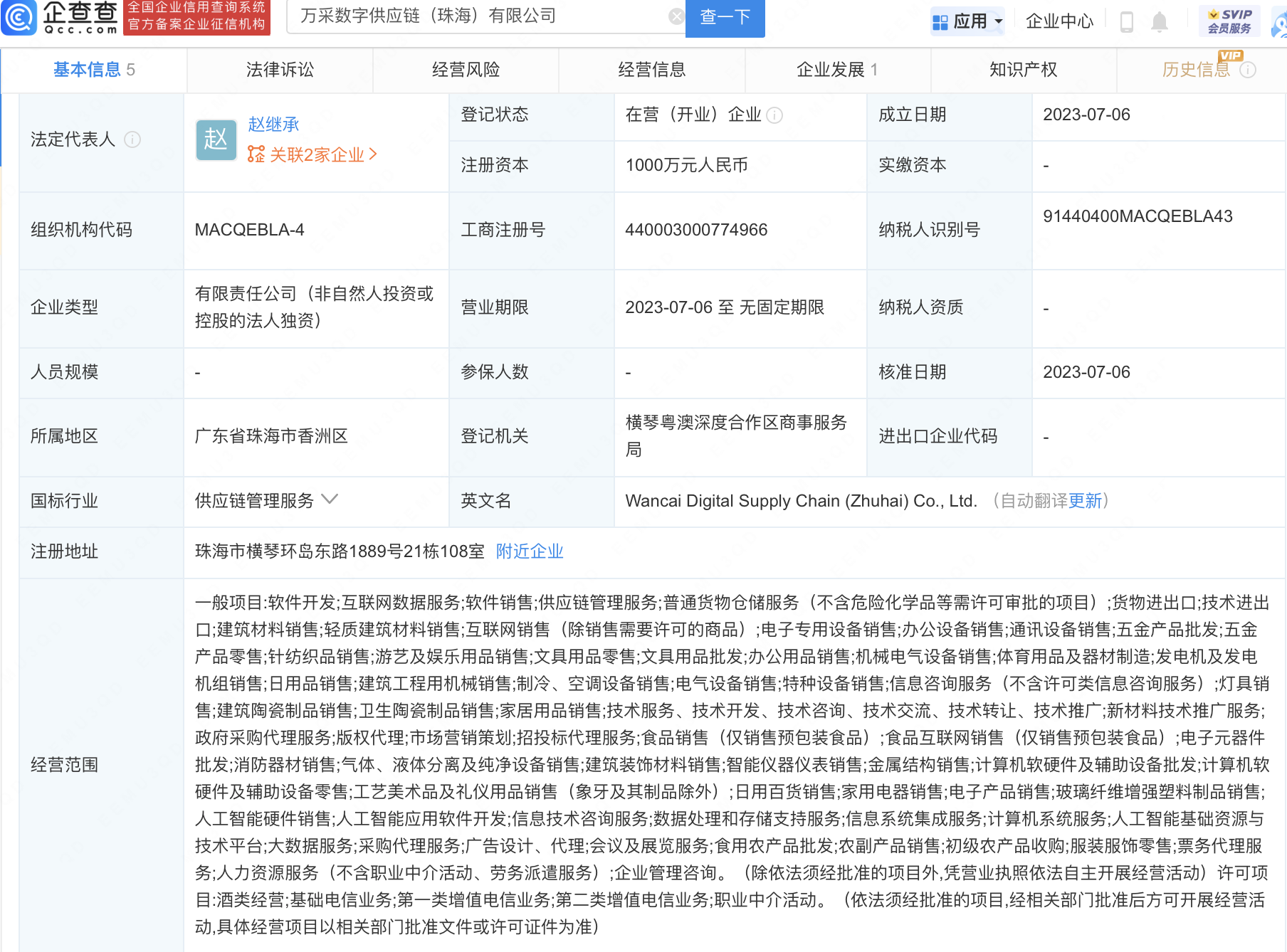
Task: Open SVIP member service badge
Action: click(x=1229, y=21)
